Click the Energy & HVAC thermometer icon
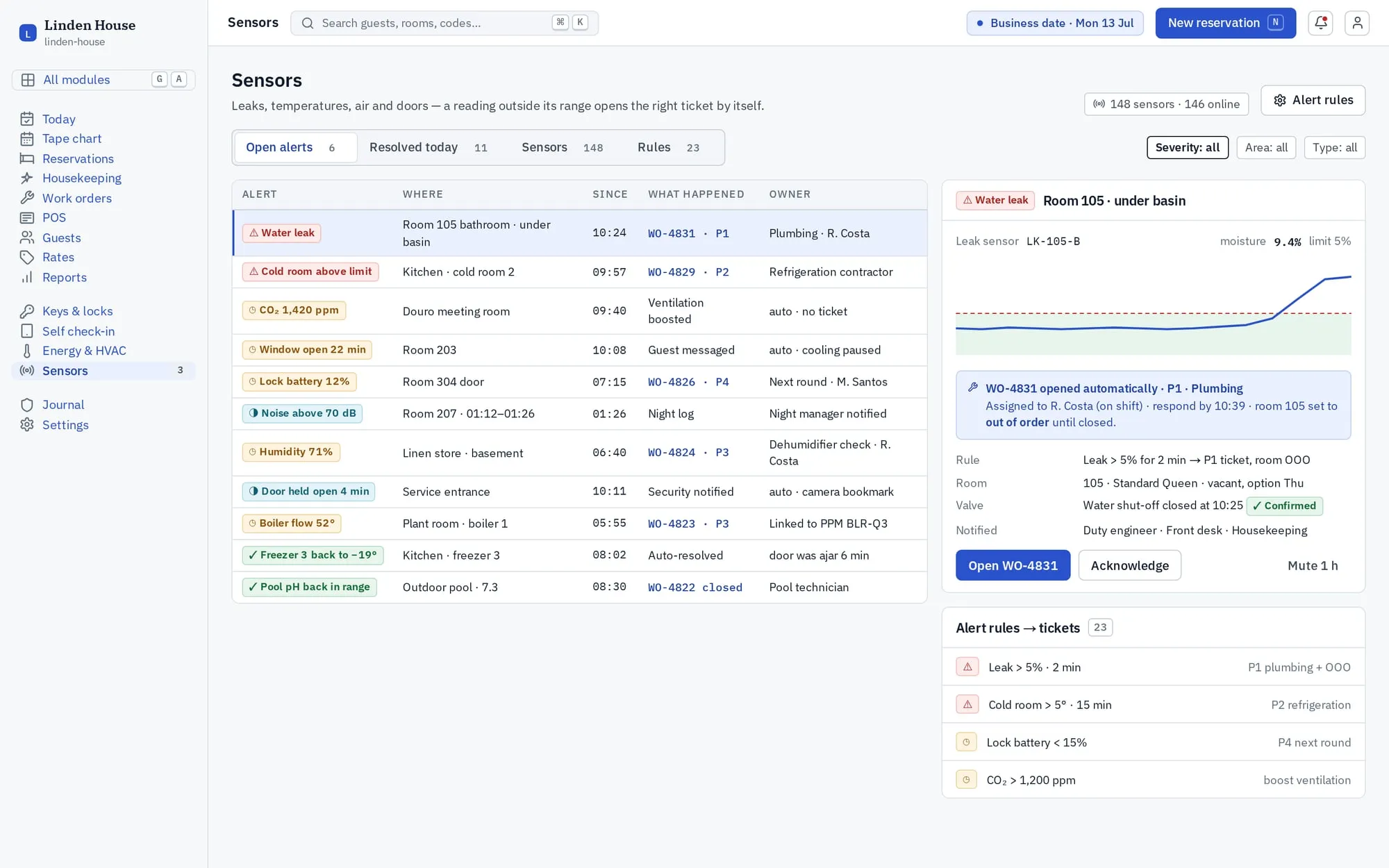Viewport: 1389px width, 868px height. (27, 351)
